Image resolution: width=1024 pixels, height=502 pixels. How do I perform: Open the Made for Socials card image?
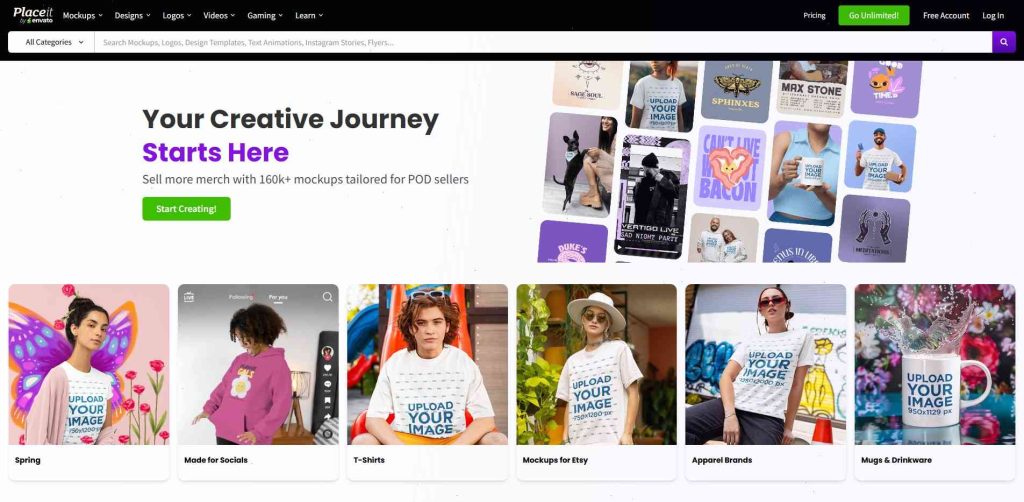tap(258, 364)
